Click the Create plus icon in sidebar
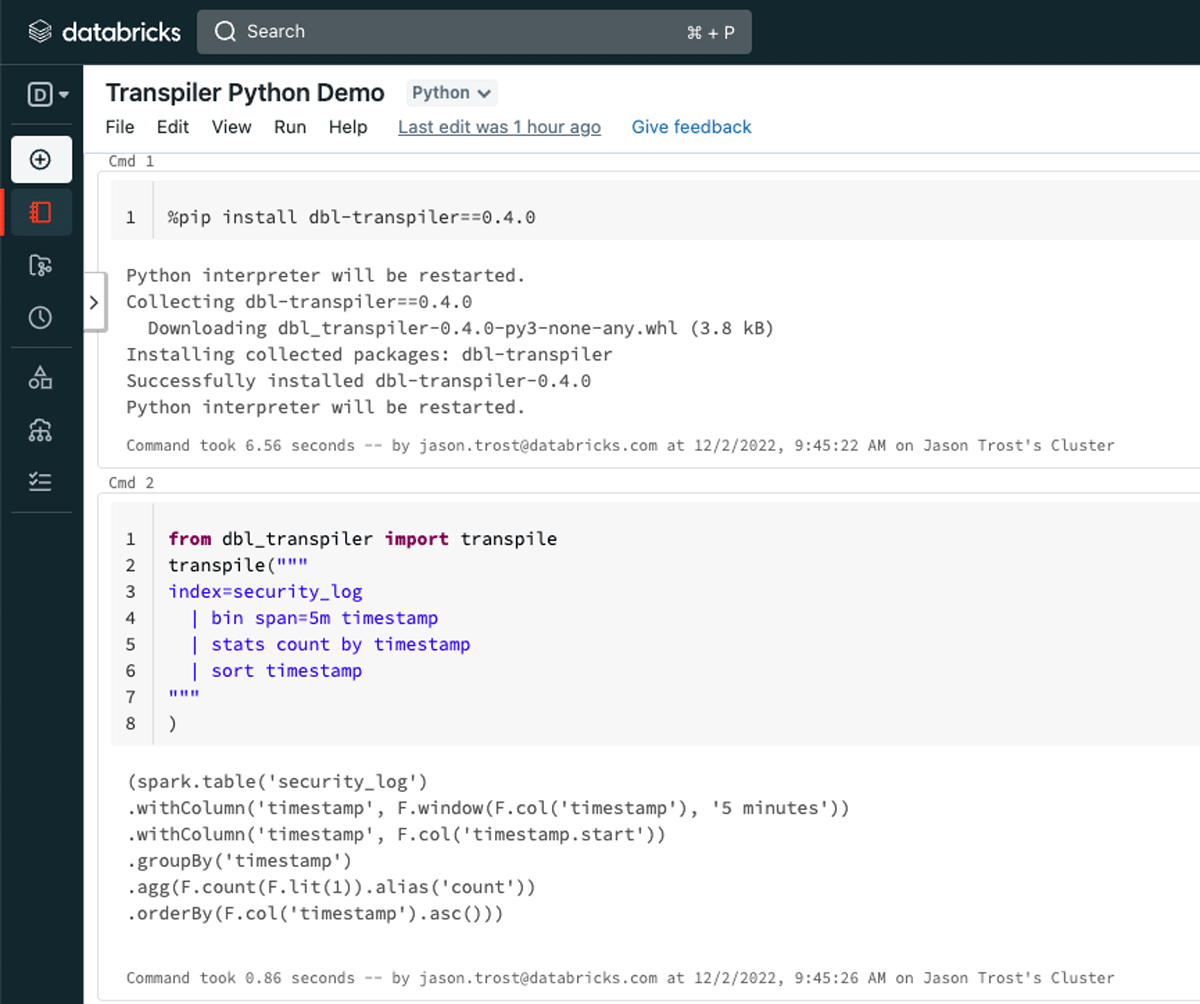This screenshot has width=1200, height=1004. [x=41, y=160]
